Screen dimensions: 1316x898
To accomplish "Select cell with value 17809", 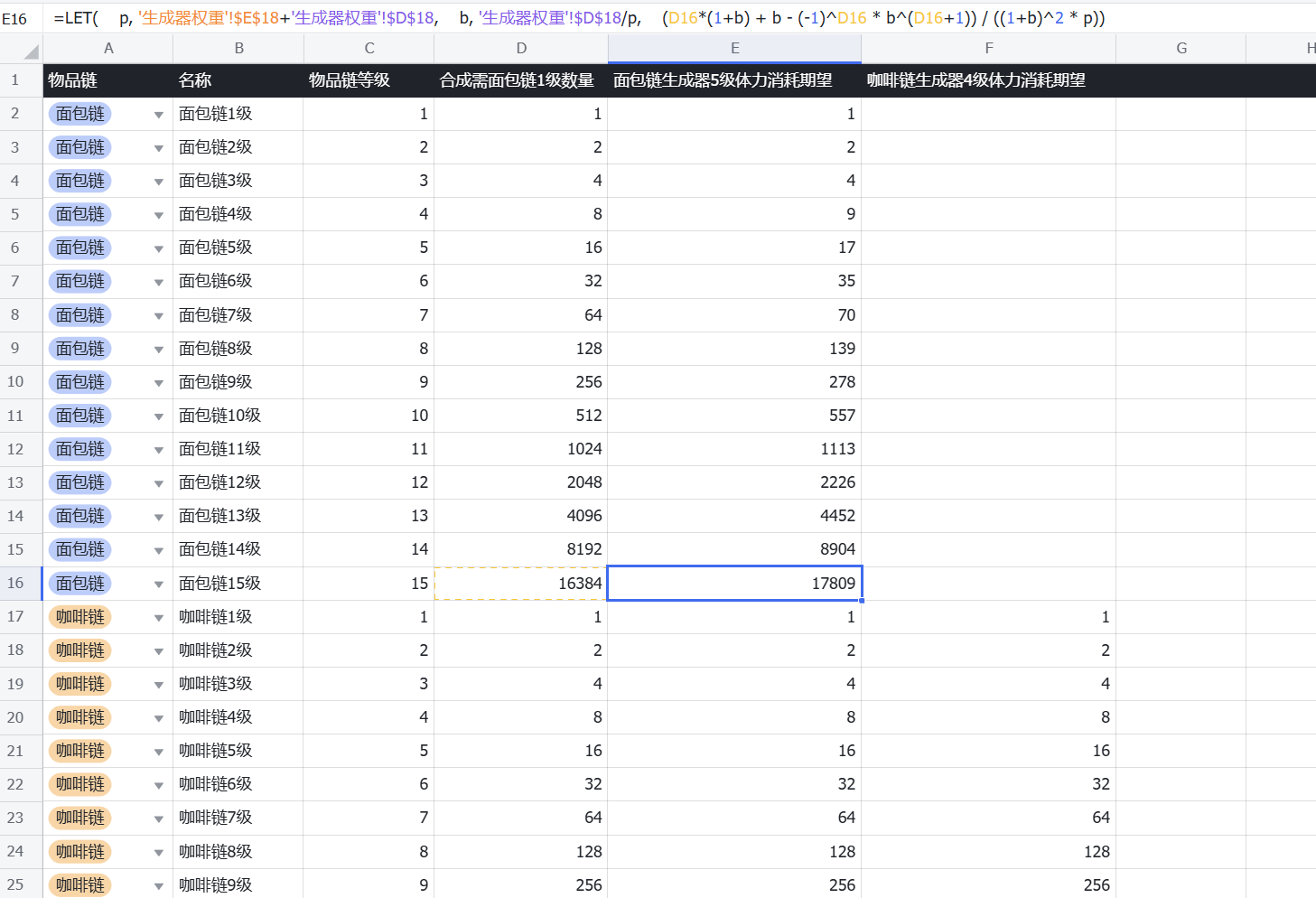I will (734, 584).
